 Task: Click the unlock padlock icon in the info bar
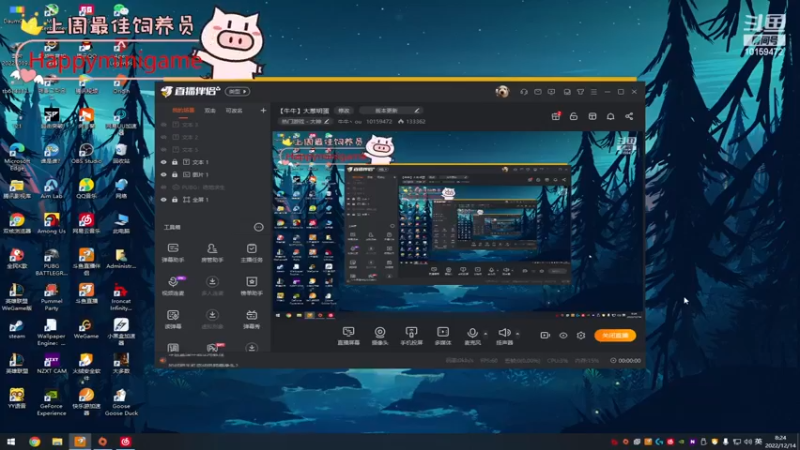point(573,116)
